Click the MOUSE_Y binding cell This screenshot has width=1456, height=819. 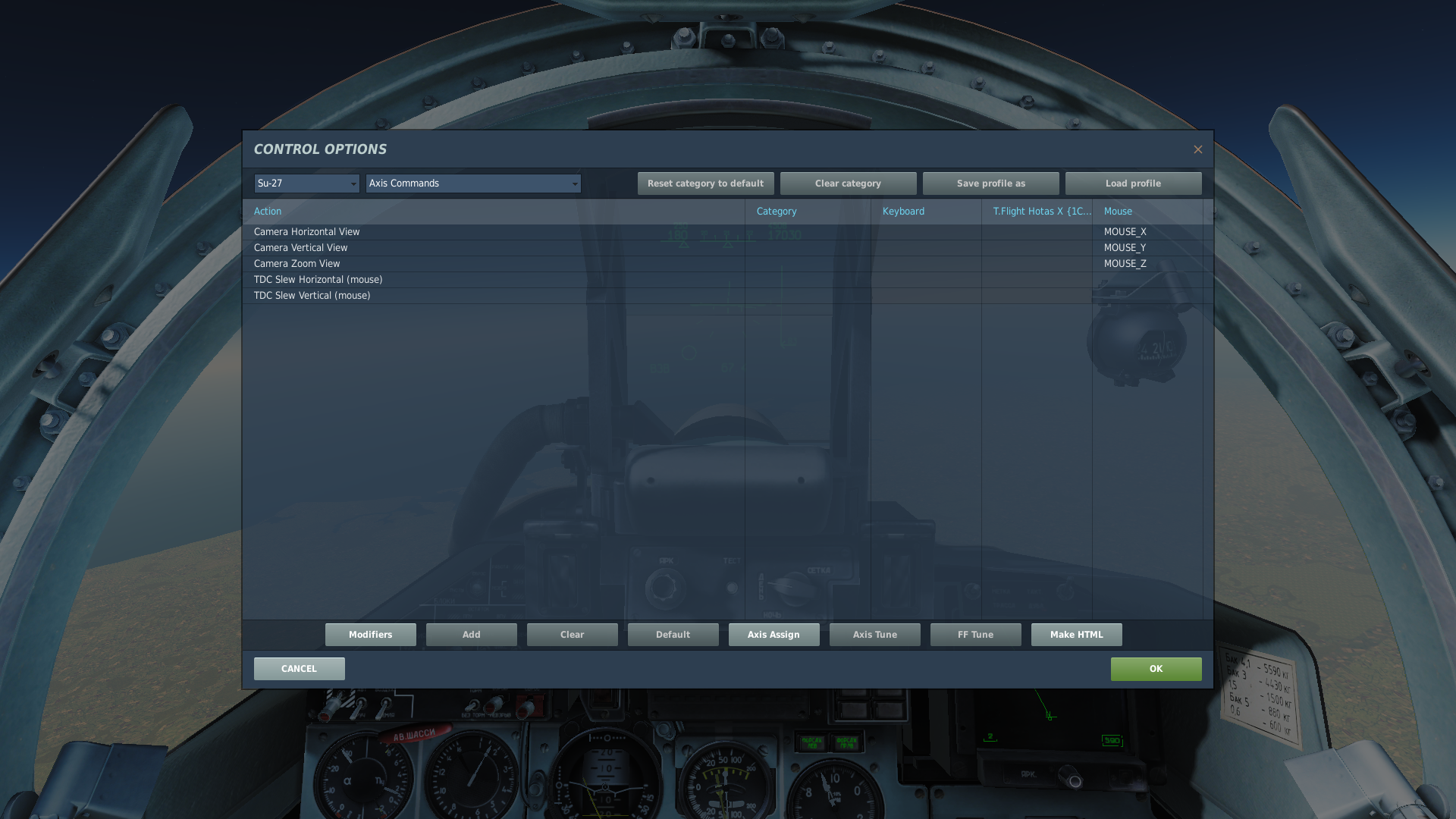[x=1147, y=248]
